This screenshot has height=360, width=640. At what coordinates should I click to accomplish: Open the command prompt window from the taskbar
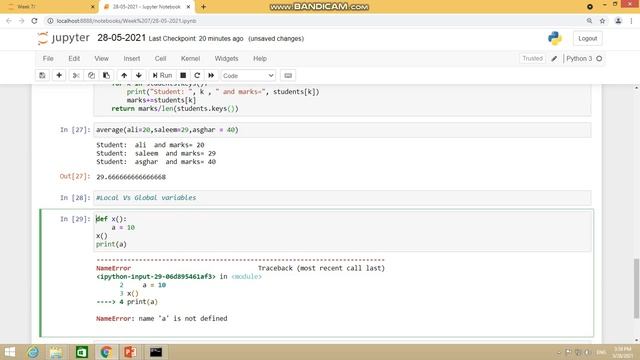click(156, 352)
